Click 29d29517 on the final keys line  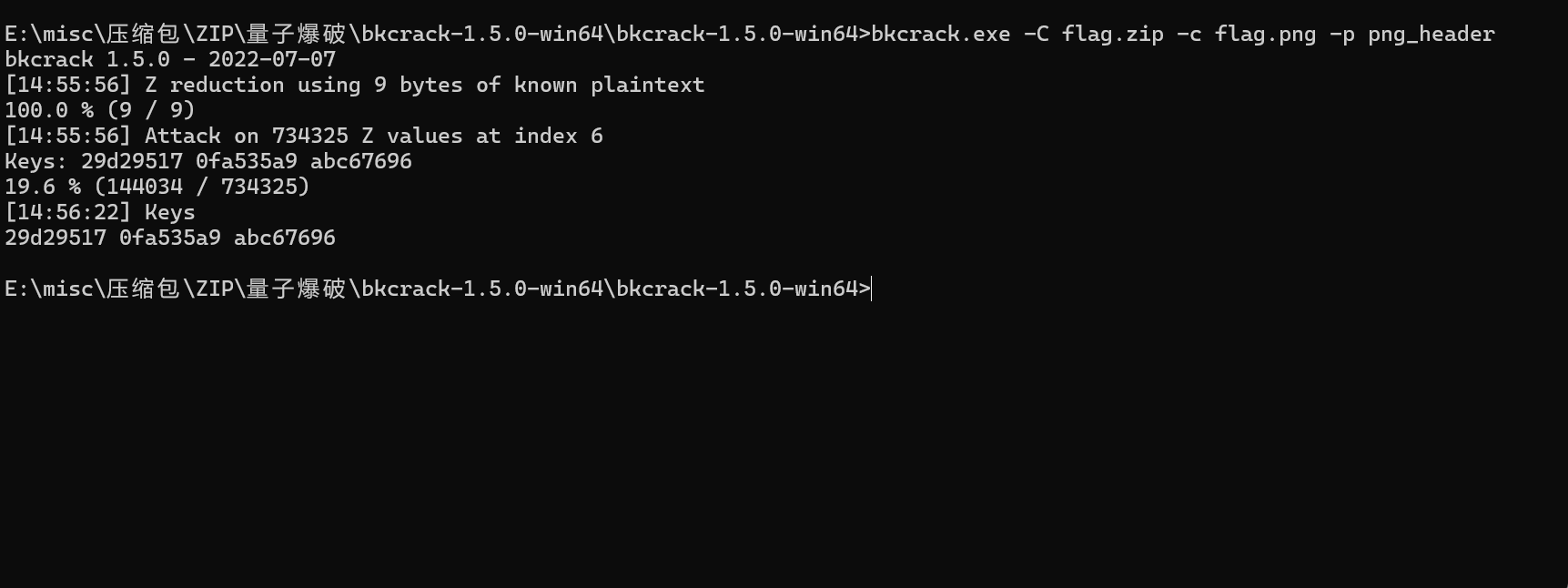[56, 238]
